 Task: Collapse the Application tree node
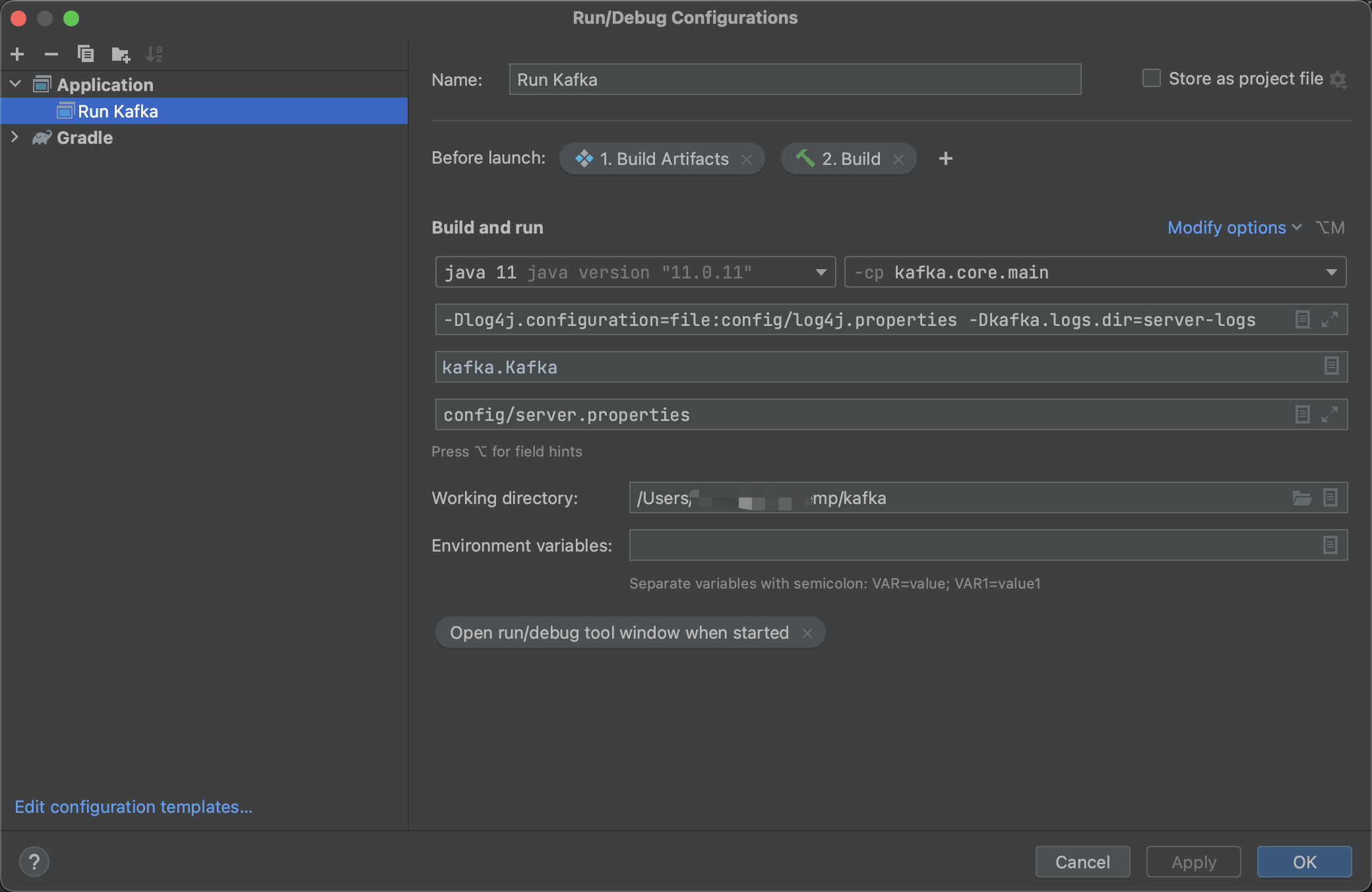coord(15,84)
